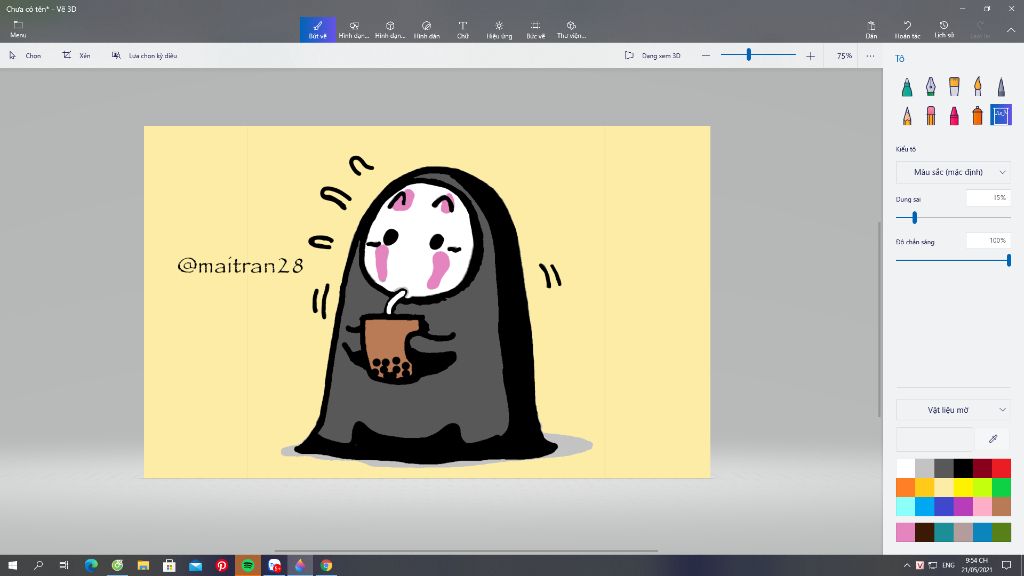Open Google Chrome from the taskbar
This screenshot has width=1024, height=576.
[326, 566]
